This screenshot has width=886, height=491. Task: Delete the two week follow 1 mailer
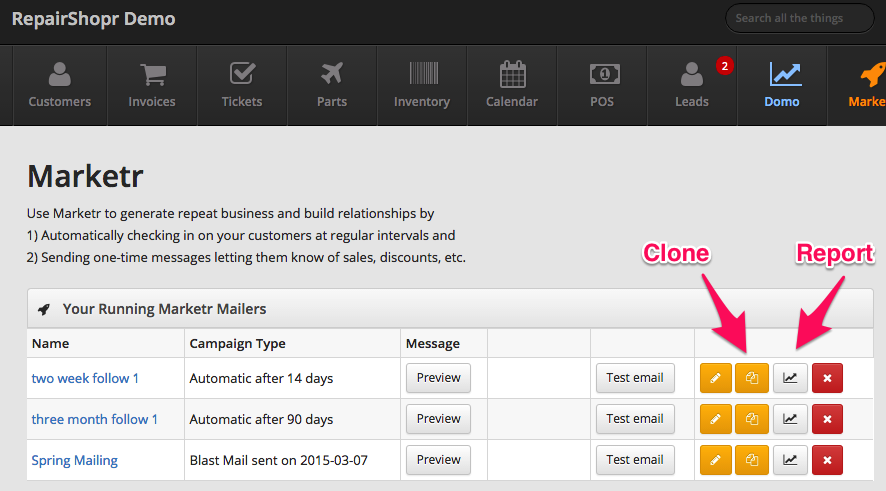coord(827,378)
